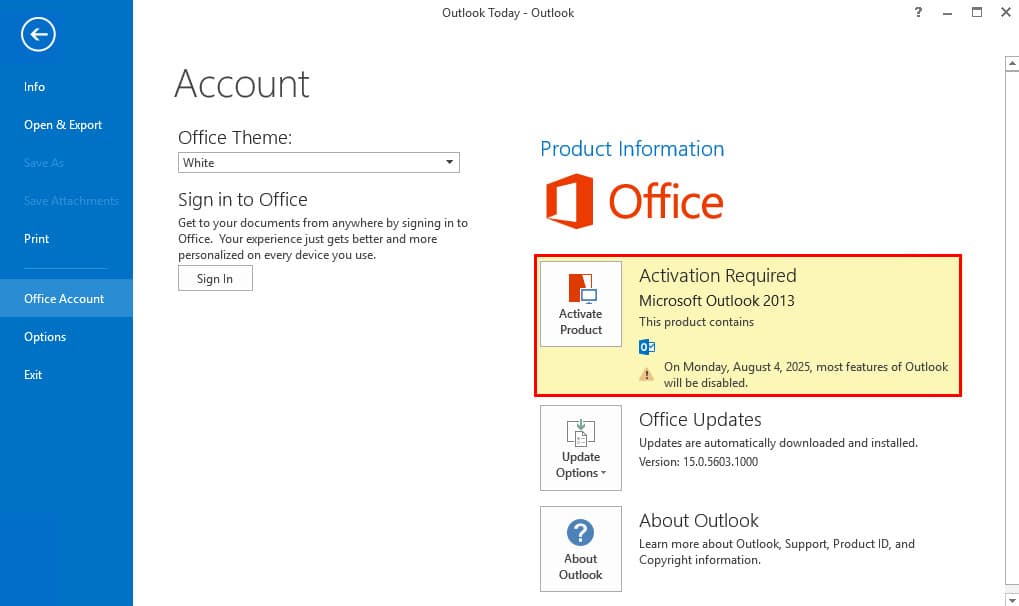This screenshot has height=606, width=1019.
Task: Click the Outlook app icon under This product contains
Action: coord(647,347)
